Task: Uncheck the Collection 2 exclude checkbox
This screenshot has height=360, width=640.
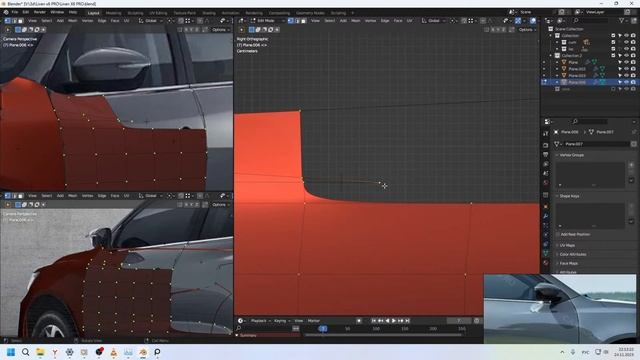Action: pos(613,56)
